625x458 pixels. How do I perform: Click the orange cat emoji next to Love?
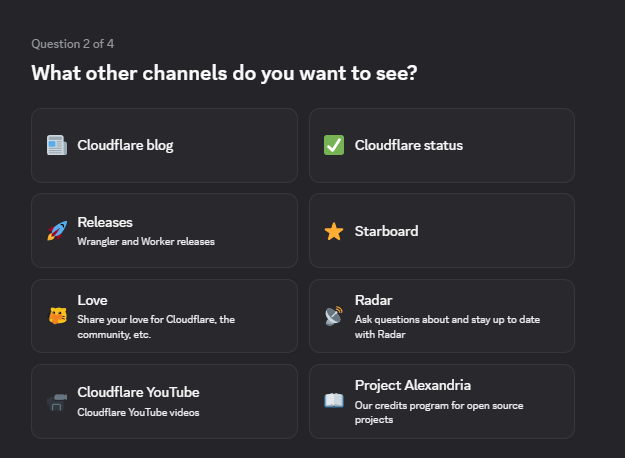pyautogui.click(x=57, y=316)
